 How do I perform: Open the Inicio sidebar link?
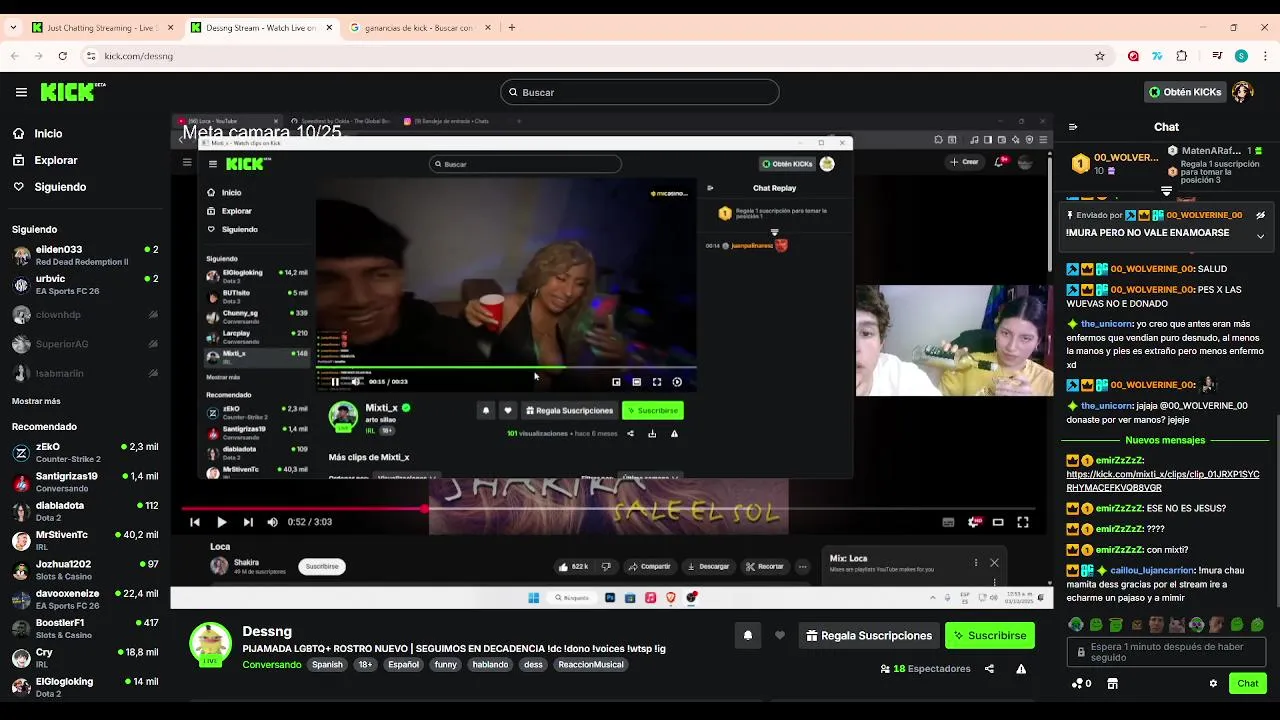click(x=48, y=133)
